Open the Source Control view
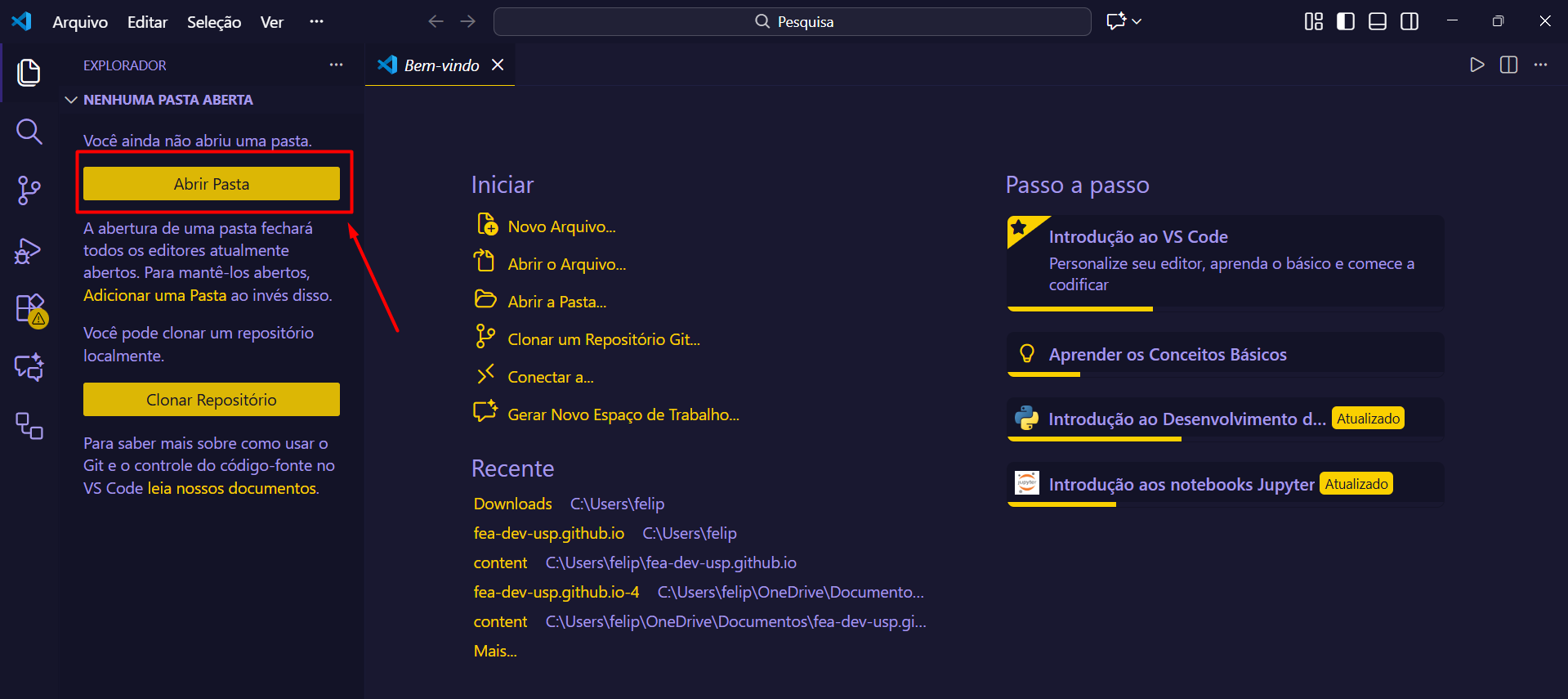Viewport: 1568px width, 699px height. pos(29,190)
